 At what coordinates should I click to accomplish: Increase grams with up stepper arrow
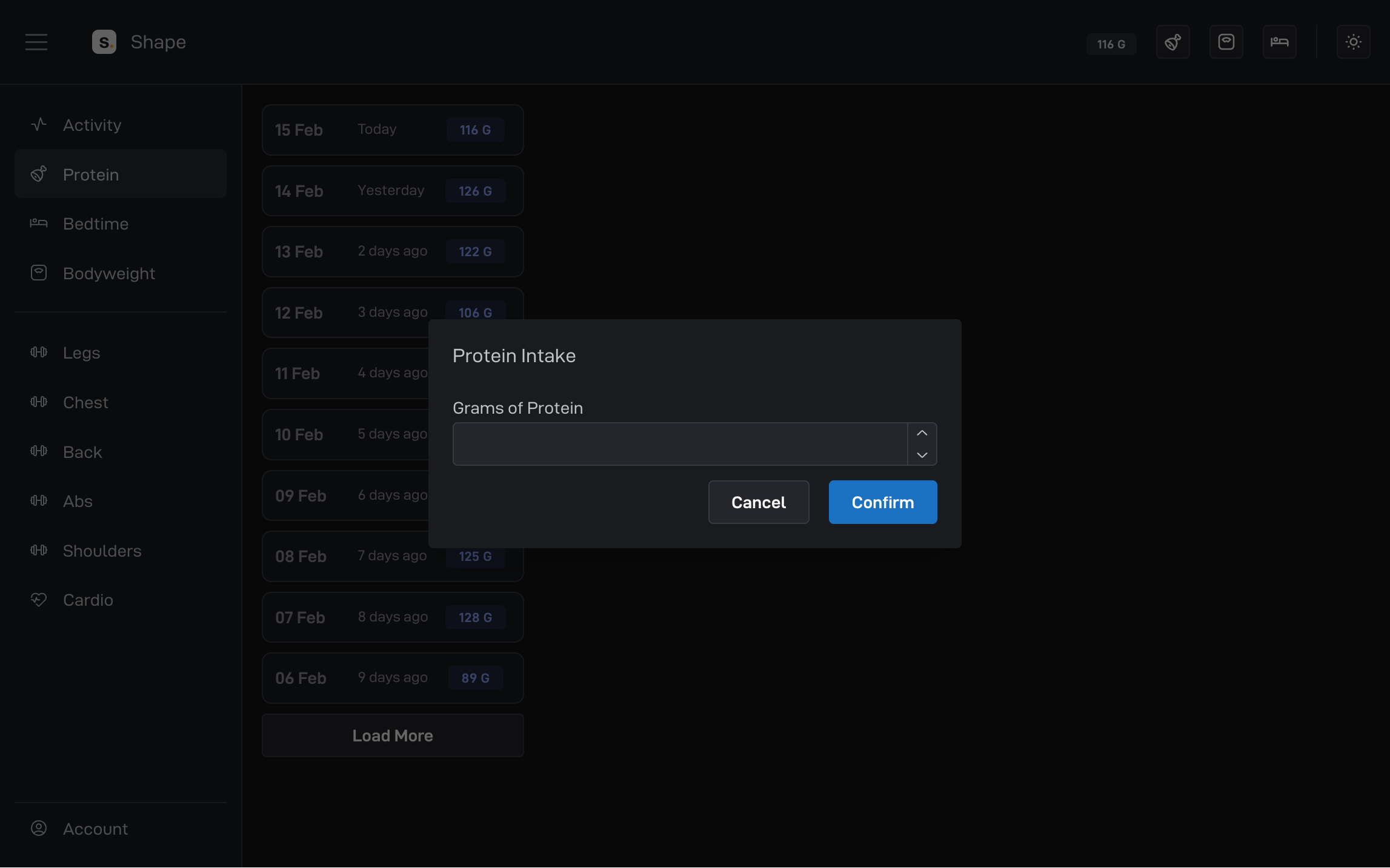922,433
